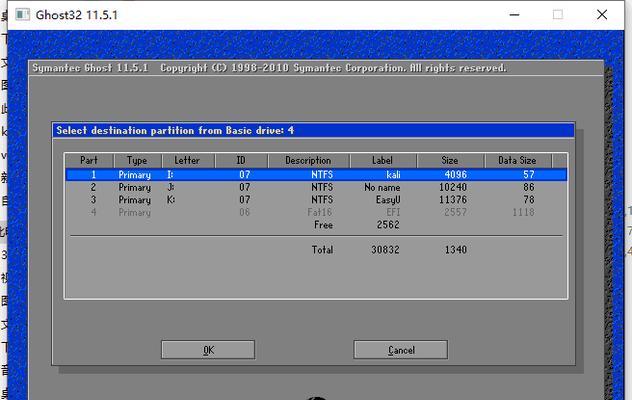The image size is (632, 400).
Task: Select partition 3 labeled EasyU
Action: (315, 200)
